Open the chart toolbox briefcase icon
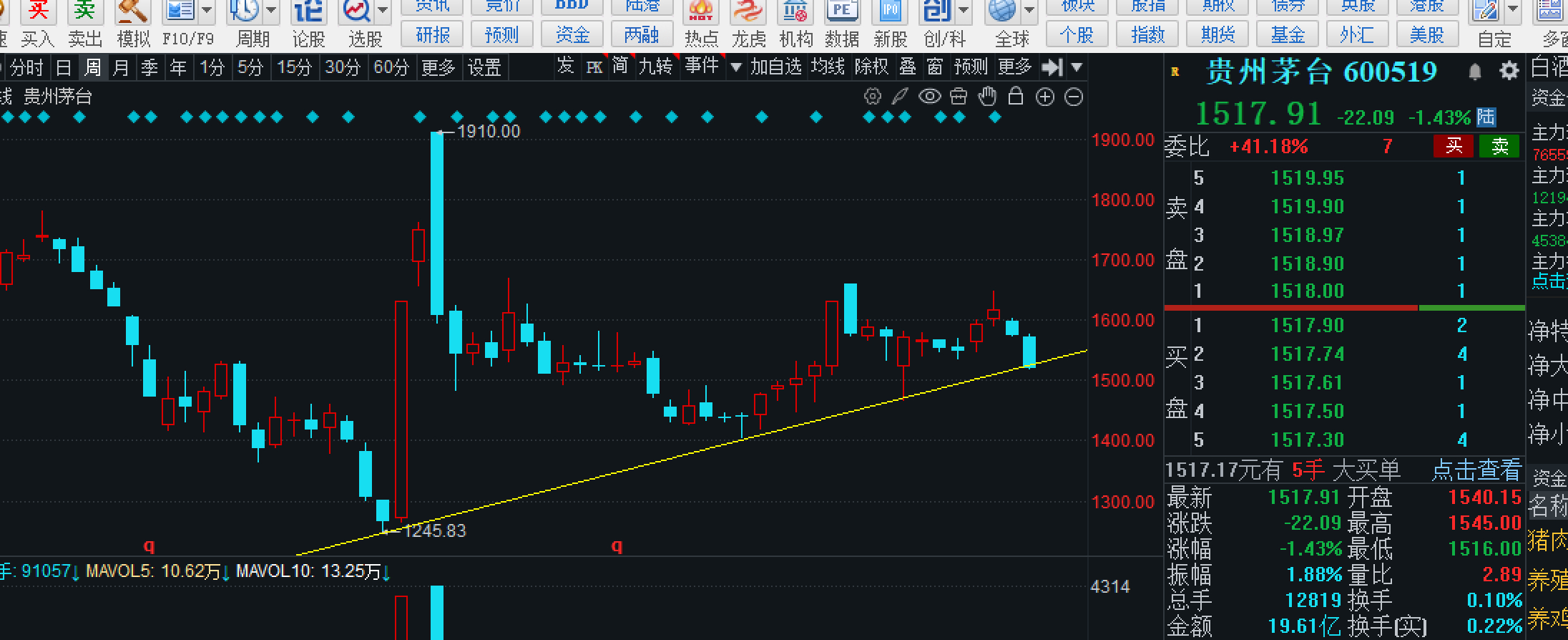The height and width of the screenshot is (640, 1568). [959, 97]
